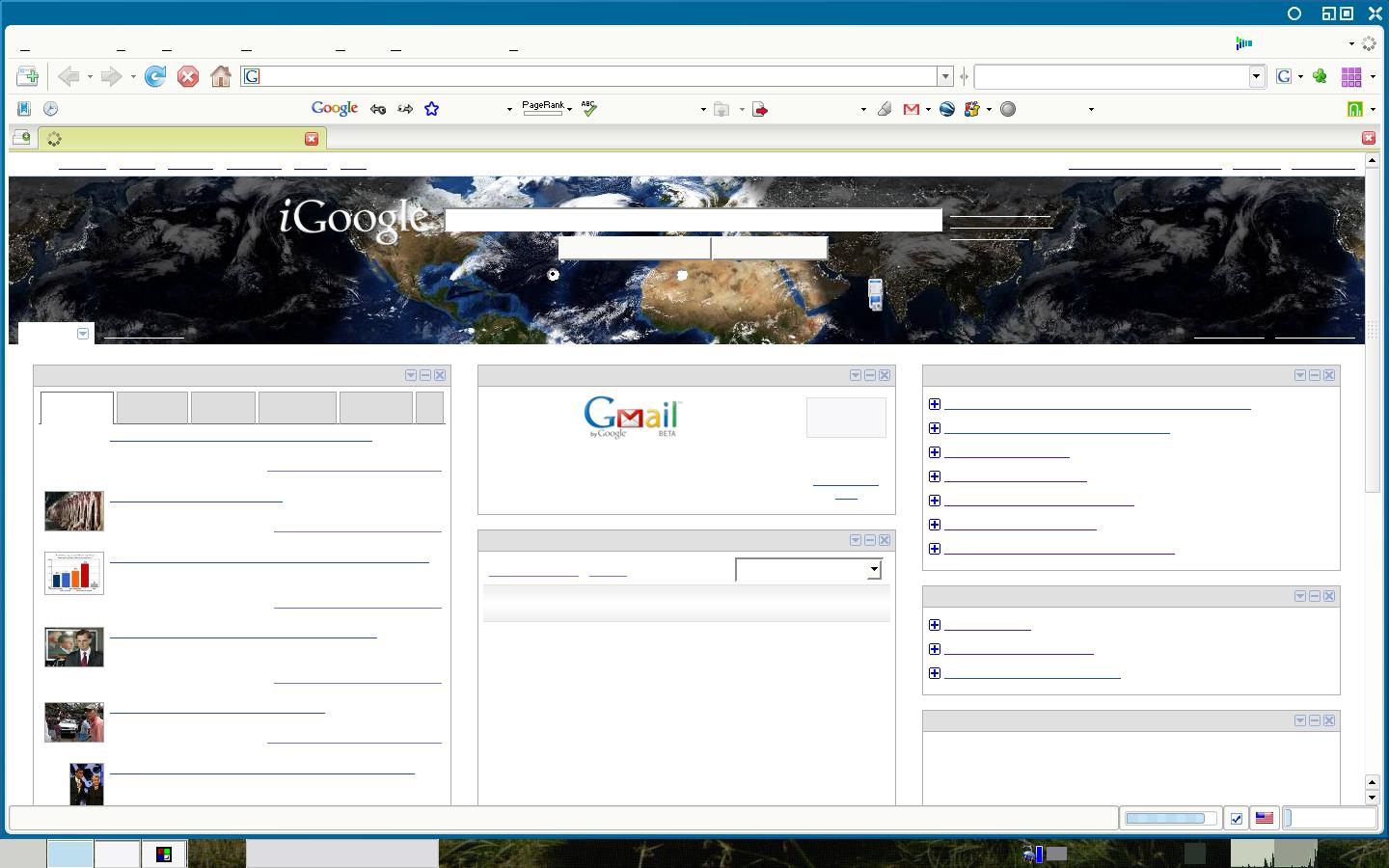Image resolution: width=1389 pixels, height=868 pixels.
Task: Click the gray circle toolbar icon
Action: (x=1008, y=109)
